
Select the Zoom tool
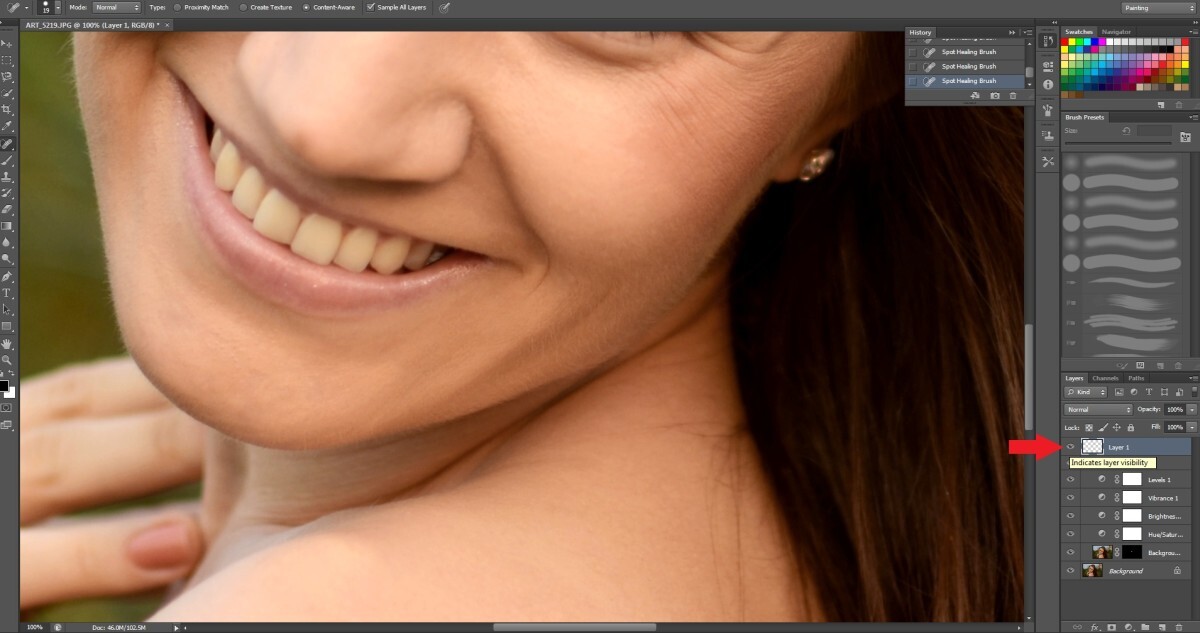[x=6, y=359]
